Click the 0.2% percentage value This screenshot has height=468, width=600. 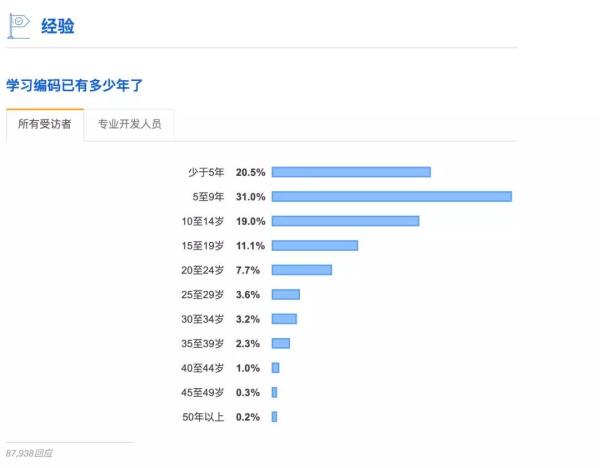pyautogui.click(x=250, y=417)
